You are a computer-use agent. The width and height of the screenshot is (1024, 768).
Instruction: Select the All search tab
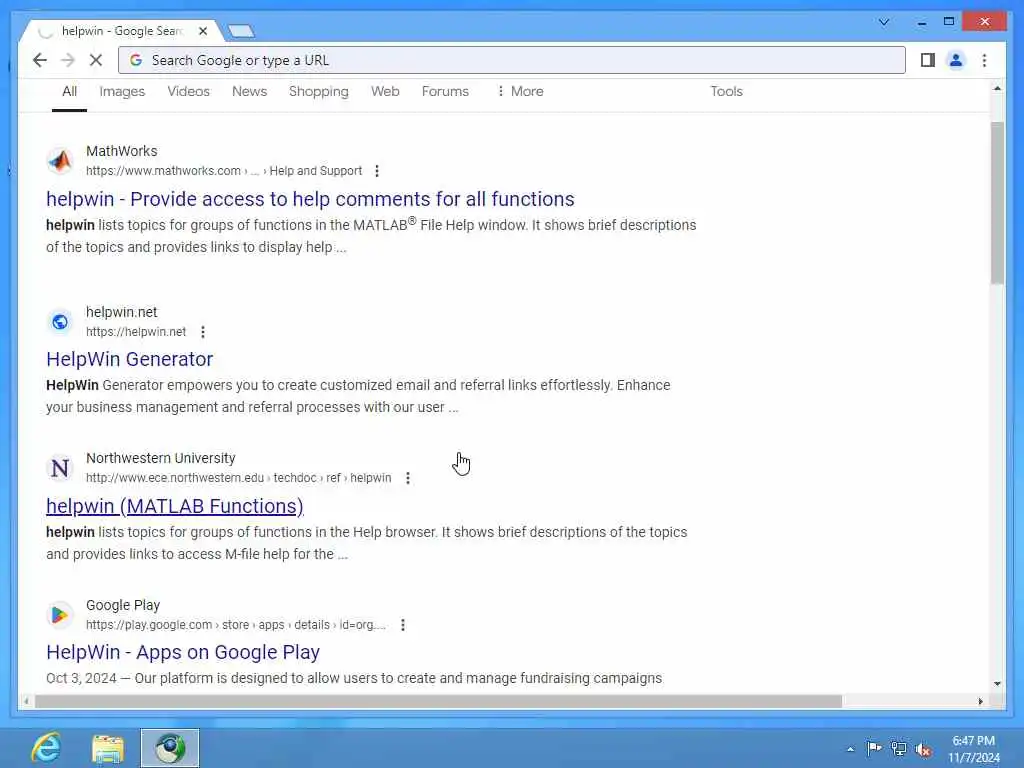pyautogui.click(x=69, y=91)
